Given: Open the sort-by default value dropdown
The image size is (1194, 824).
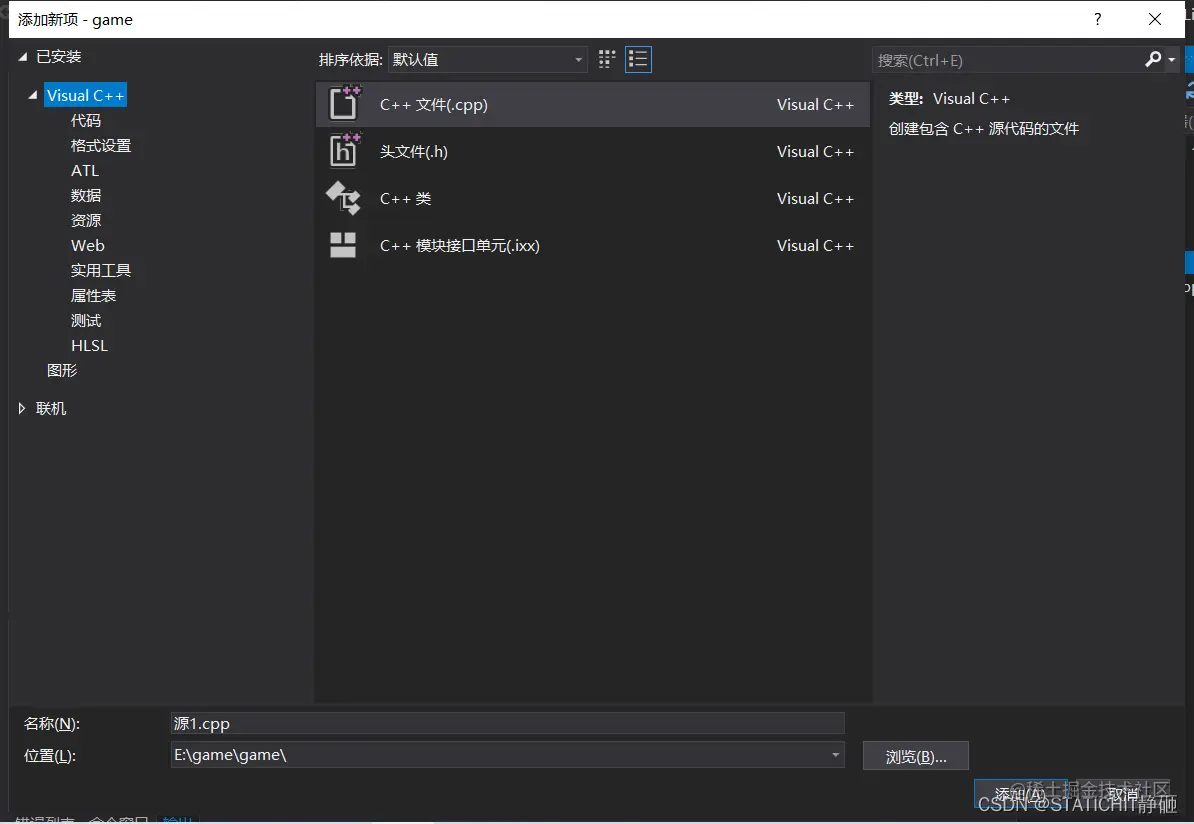Looking at the screenshot, I should pos(487,59).
